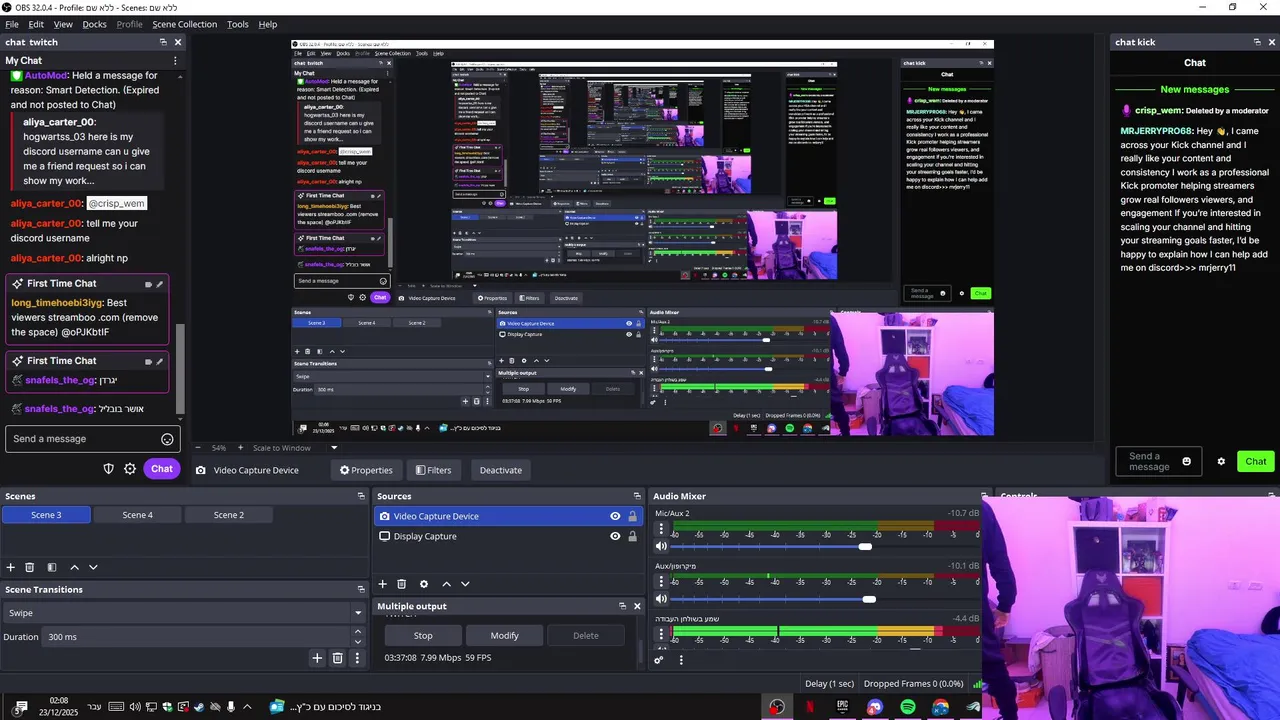The height and width of the screenshot is (720, 1280).
Task: Move the scene down with the down arrow
Action: tap(93, 567)
